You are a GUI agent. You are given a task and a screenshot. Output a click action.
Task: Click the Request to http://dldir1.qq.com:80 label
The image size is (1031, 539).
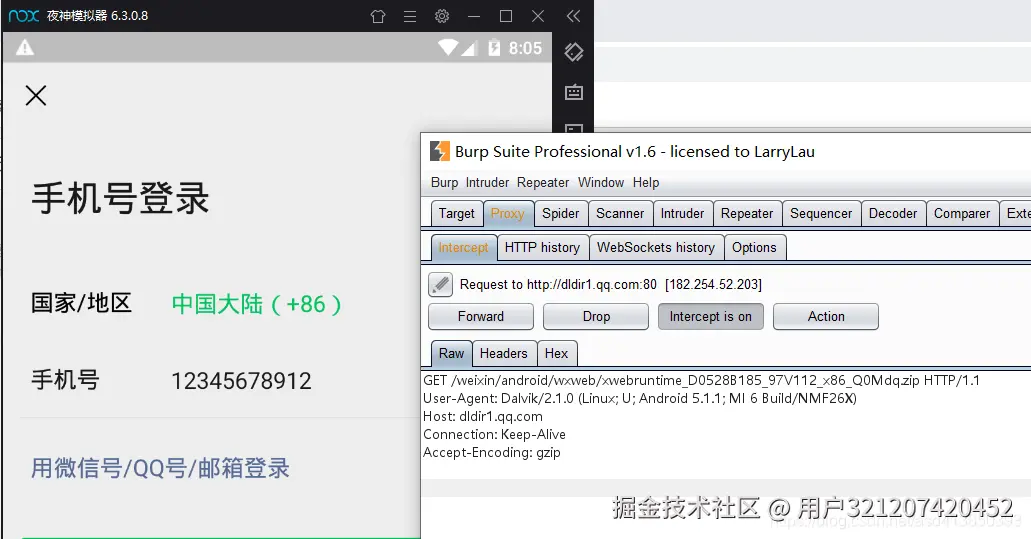click(558, 285)
